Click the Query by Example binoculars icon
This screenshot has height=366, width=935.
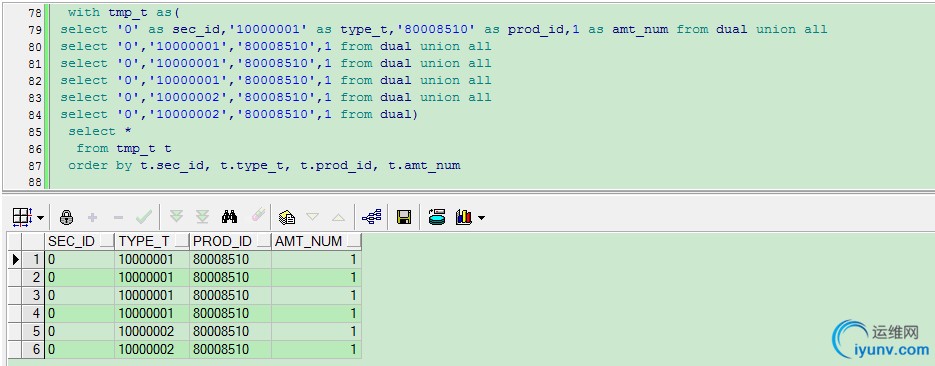click(x=230, y=217)
